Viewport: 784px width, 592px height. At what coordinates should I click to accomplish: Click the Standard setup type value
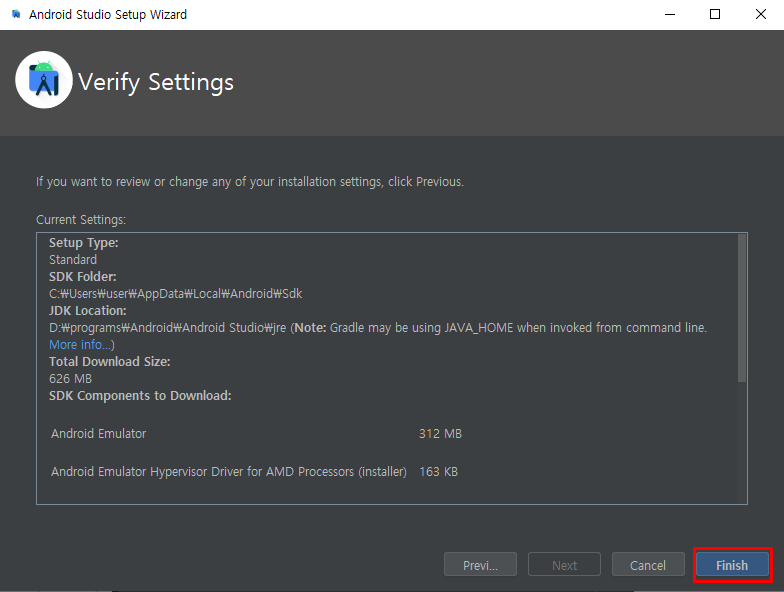(73, 260)
